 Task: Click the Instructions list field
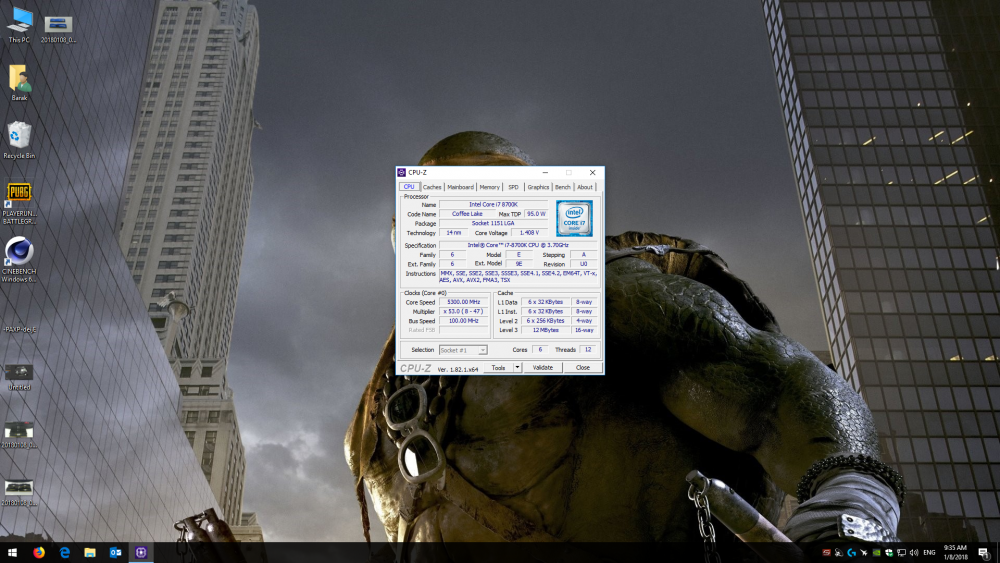click(x=518, y=276)
